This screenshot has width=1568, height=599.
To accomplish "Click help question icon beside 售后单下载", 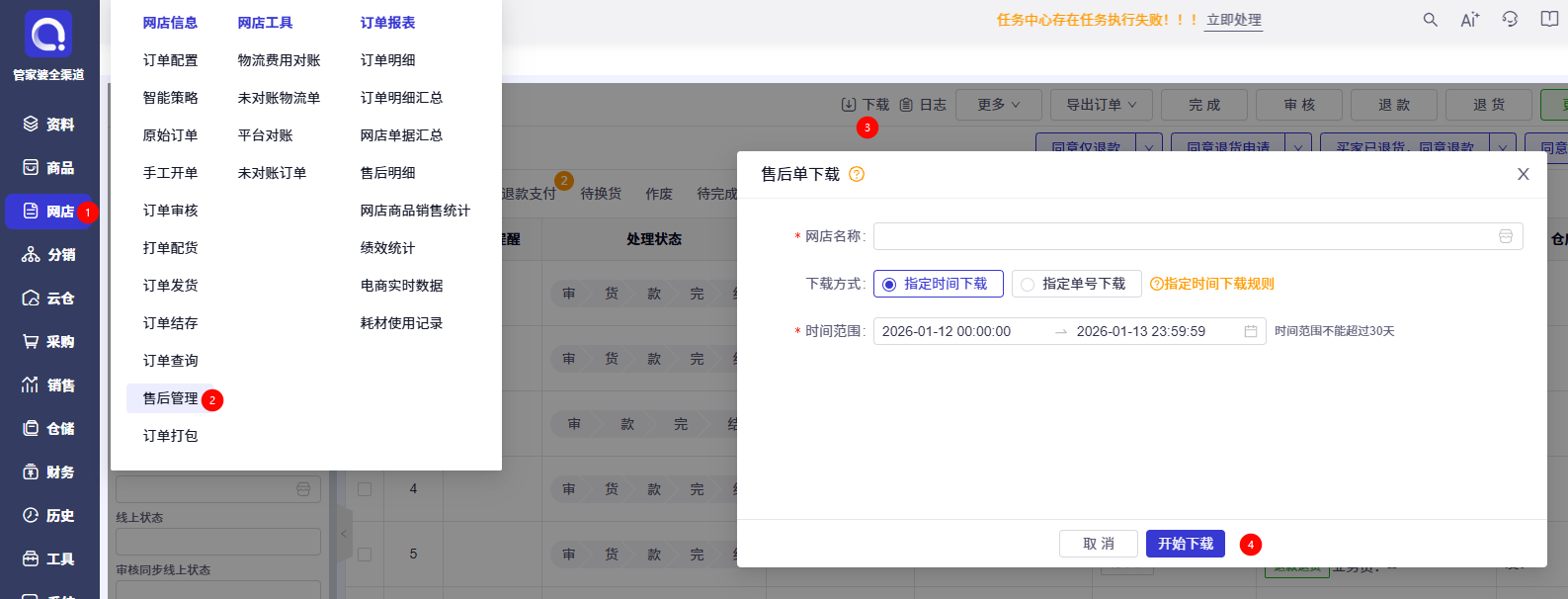I will click(x=857, y=174).
